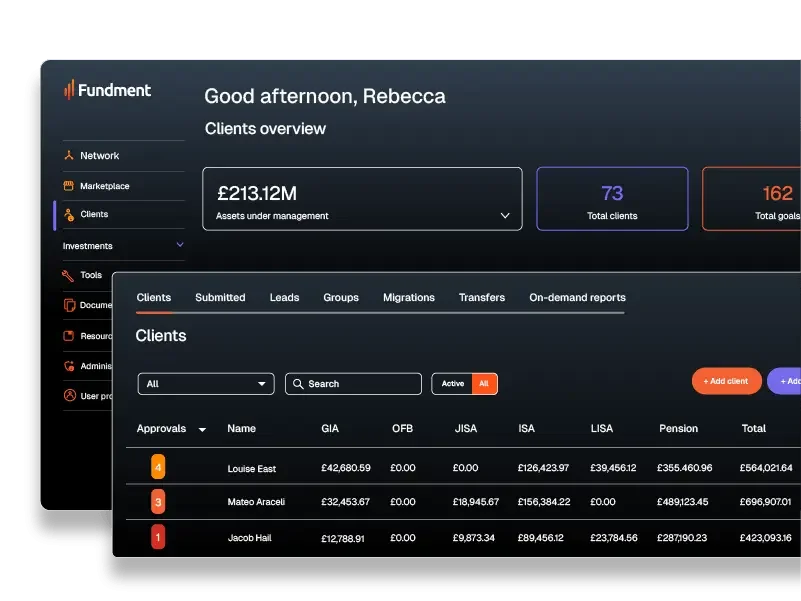This screenshot has width=801, height=601.
Task: Click the Search input field
Action: point(354,384)
